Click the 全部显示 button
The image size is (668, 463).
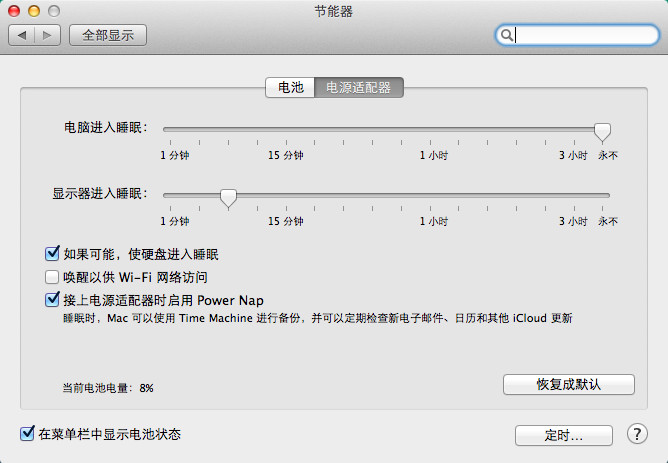[108, 35]
